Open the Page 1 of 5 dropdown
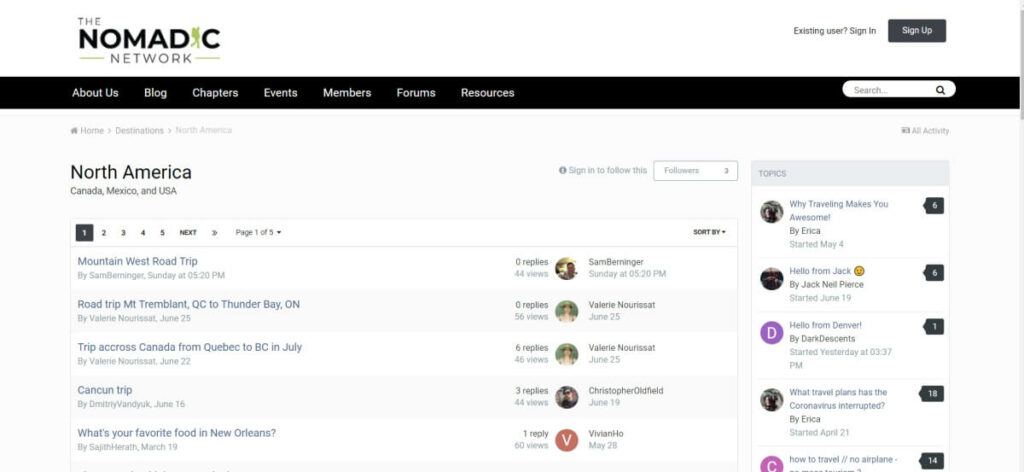Image resolution: width=1024 pixels, height=472 pixels. 259,232
